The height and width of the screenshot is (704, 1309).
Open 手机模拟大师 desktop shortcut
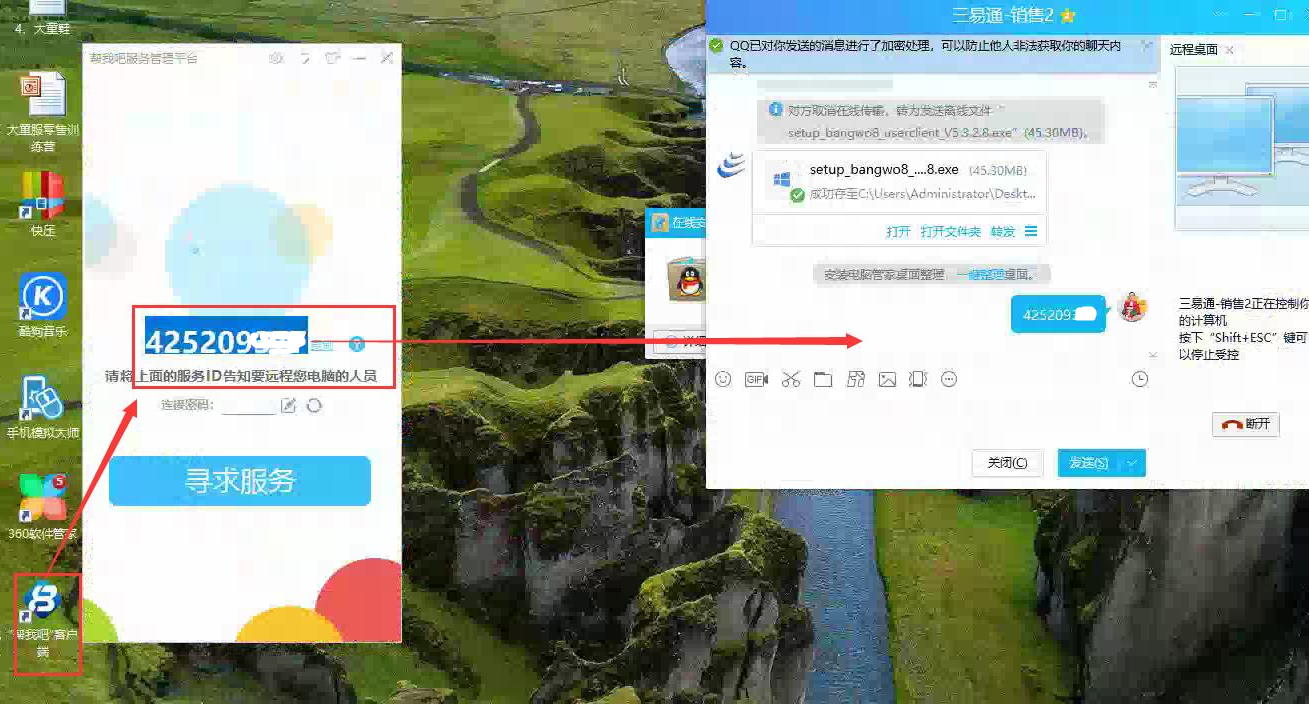(x=43, y=408)
